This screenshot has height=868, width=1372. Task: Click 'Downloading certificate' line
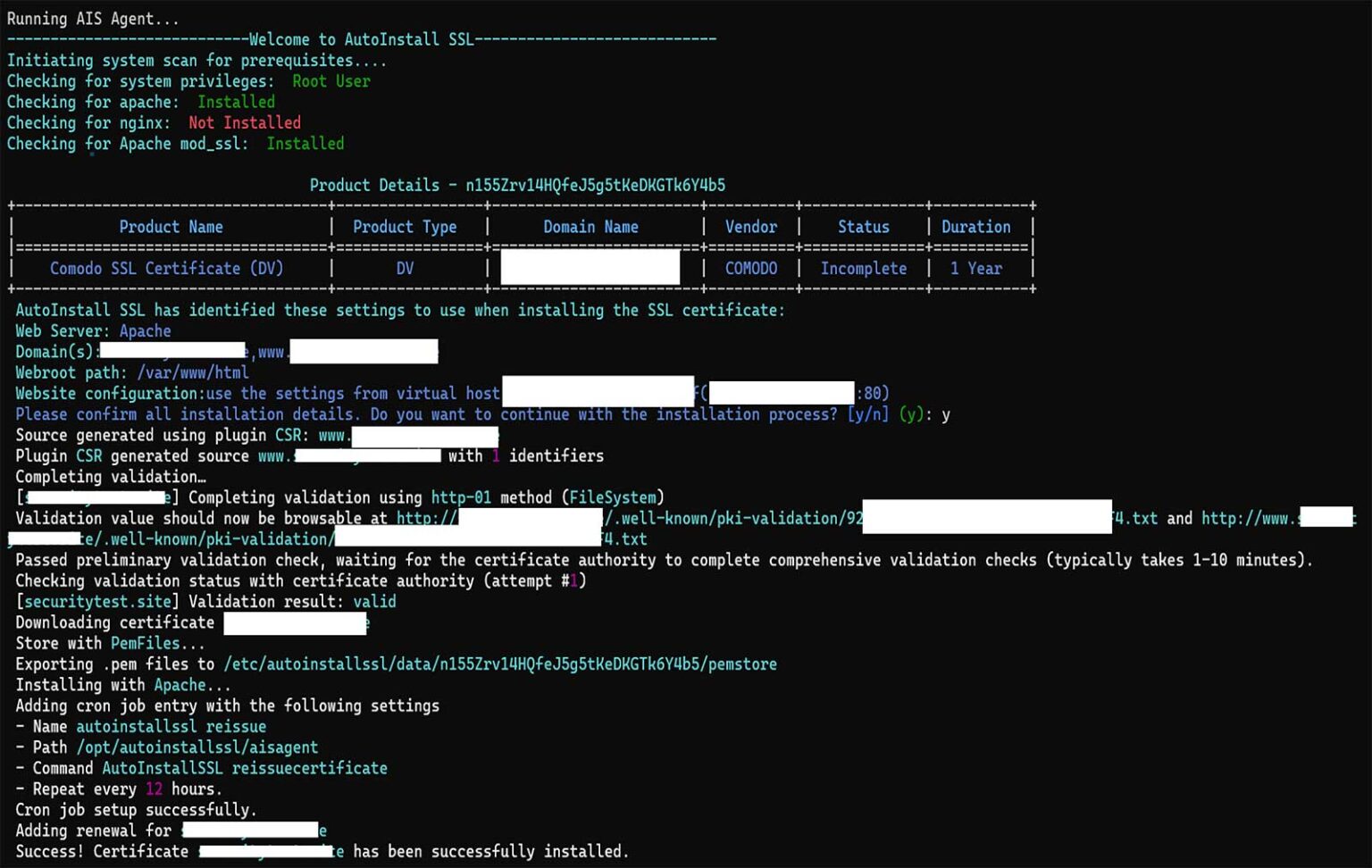tap(192, 622)
